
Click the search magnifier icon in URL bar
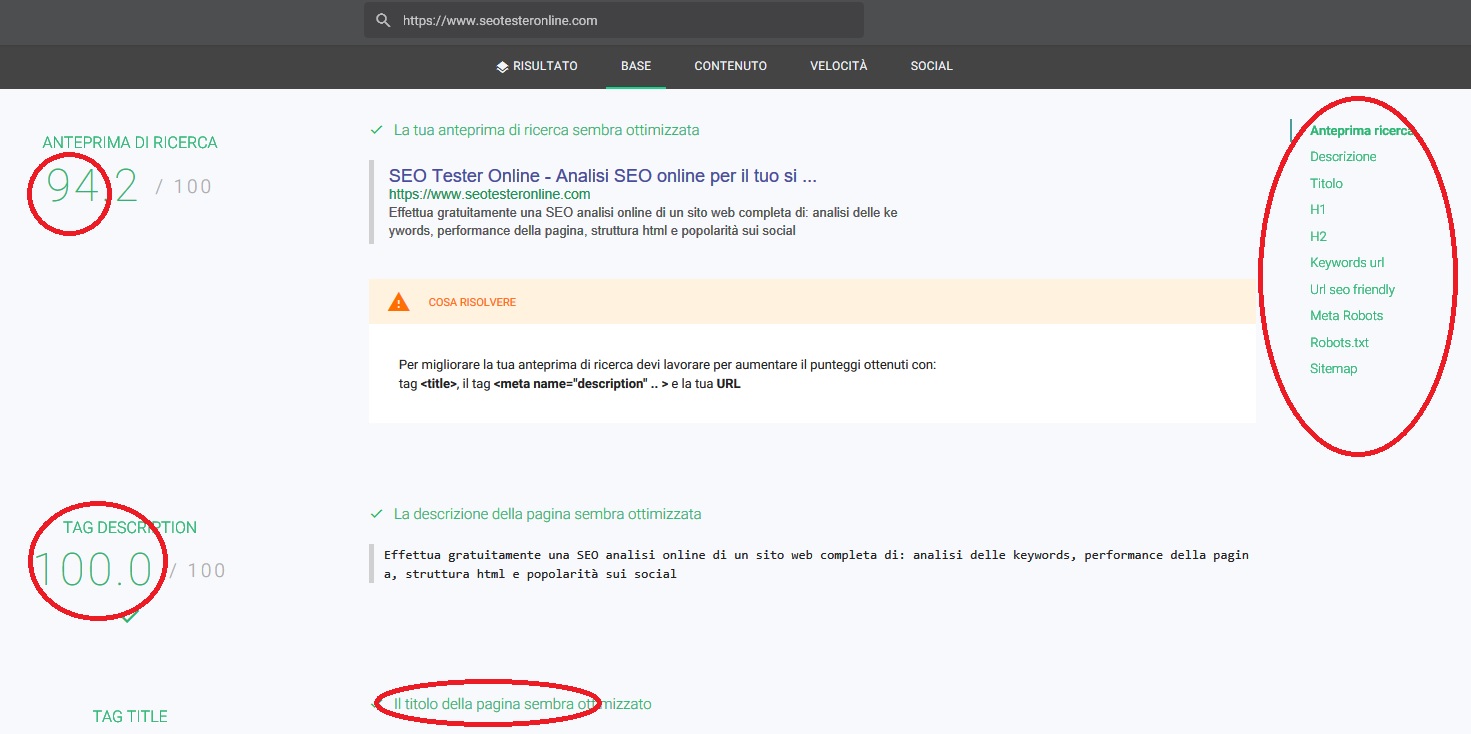(383, 20)
